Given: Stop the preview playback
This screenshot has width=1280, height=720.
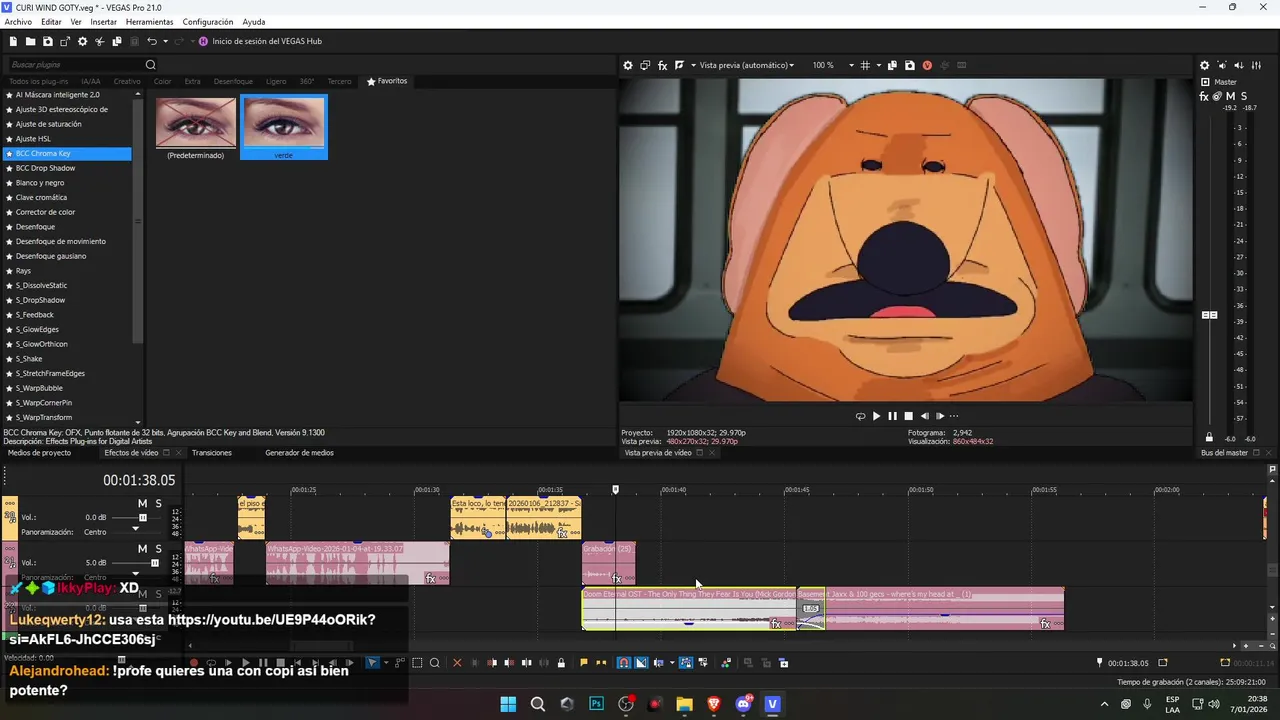Looking at the screenshot, I should (x=908, y=416).
